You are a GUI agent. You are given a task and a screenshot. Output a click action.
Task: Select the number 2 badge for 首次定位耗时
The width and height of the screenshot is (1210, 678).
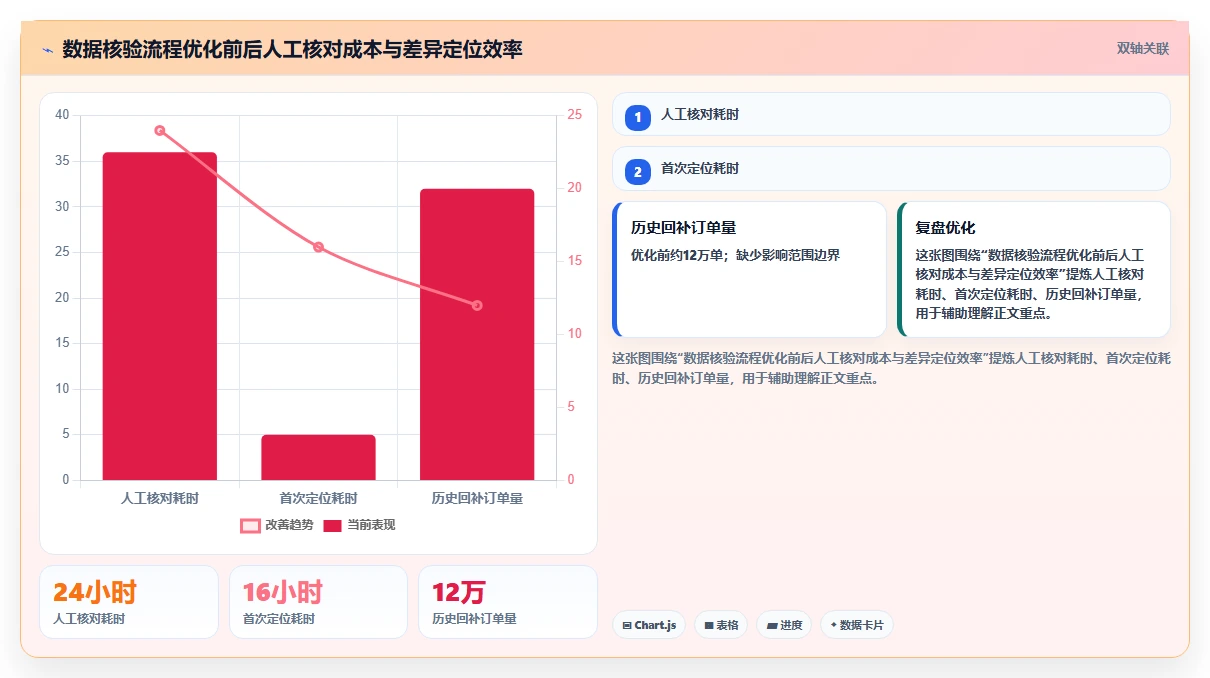638,172
